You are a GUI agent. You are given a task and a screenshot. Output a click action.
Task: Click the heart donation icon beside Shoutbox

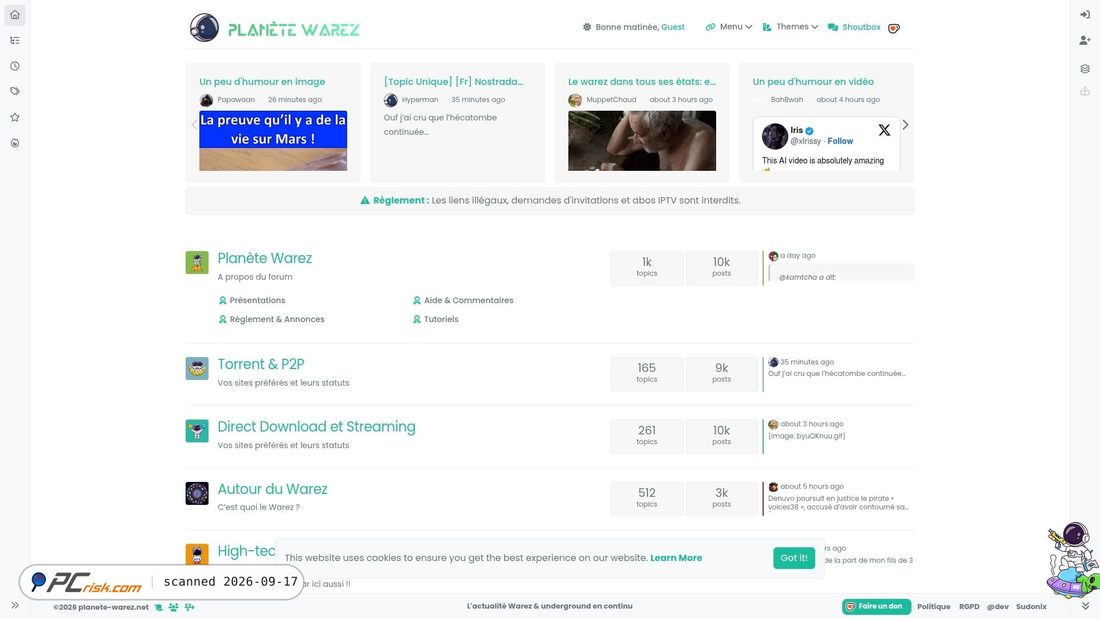(894, 28)
